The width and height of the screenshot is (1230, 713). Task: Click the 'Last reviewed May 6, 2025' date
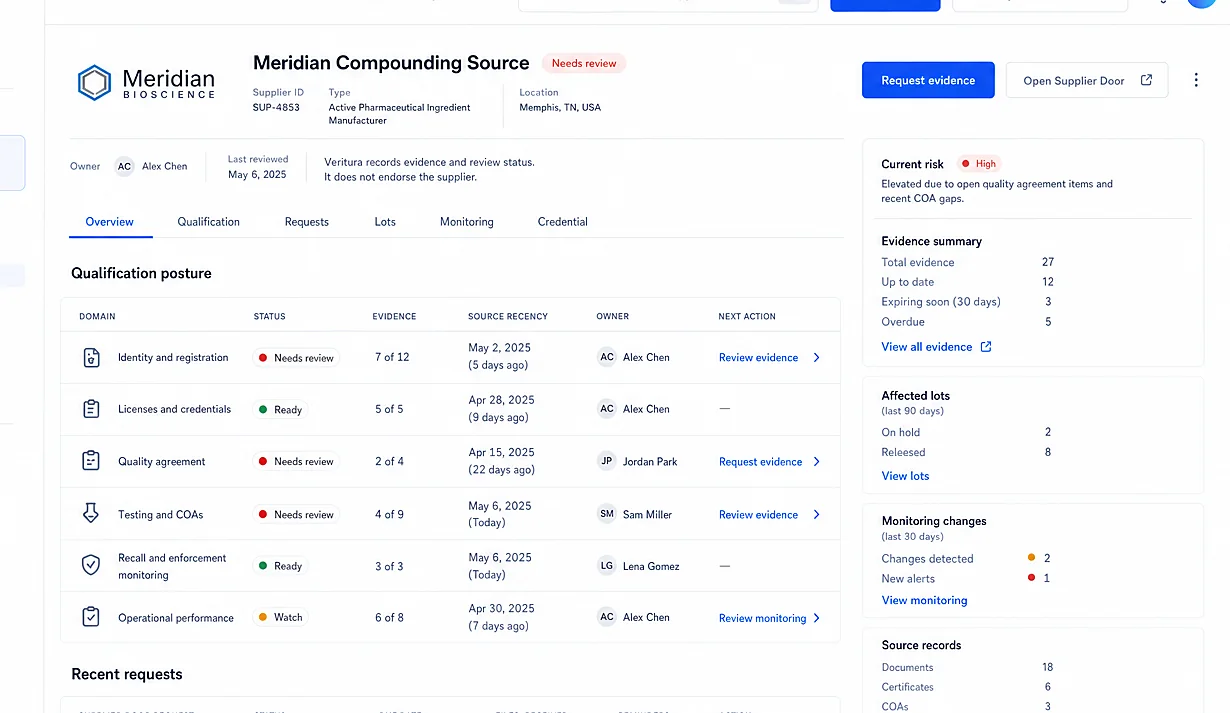[x=257, y=166]
